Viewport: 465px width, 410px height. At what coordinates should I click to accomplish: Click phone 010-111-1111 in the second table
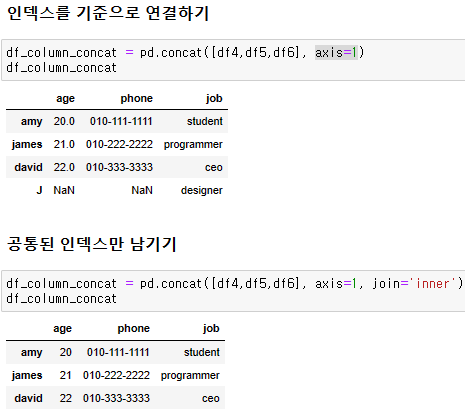click(118, 352)
